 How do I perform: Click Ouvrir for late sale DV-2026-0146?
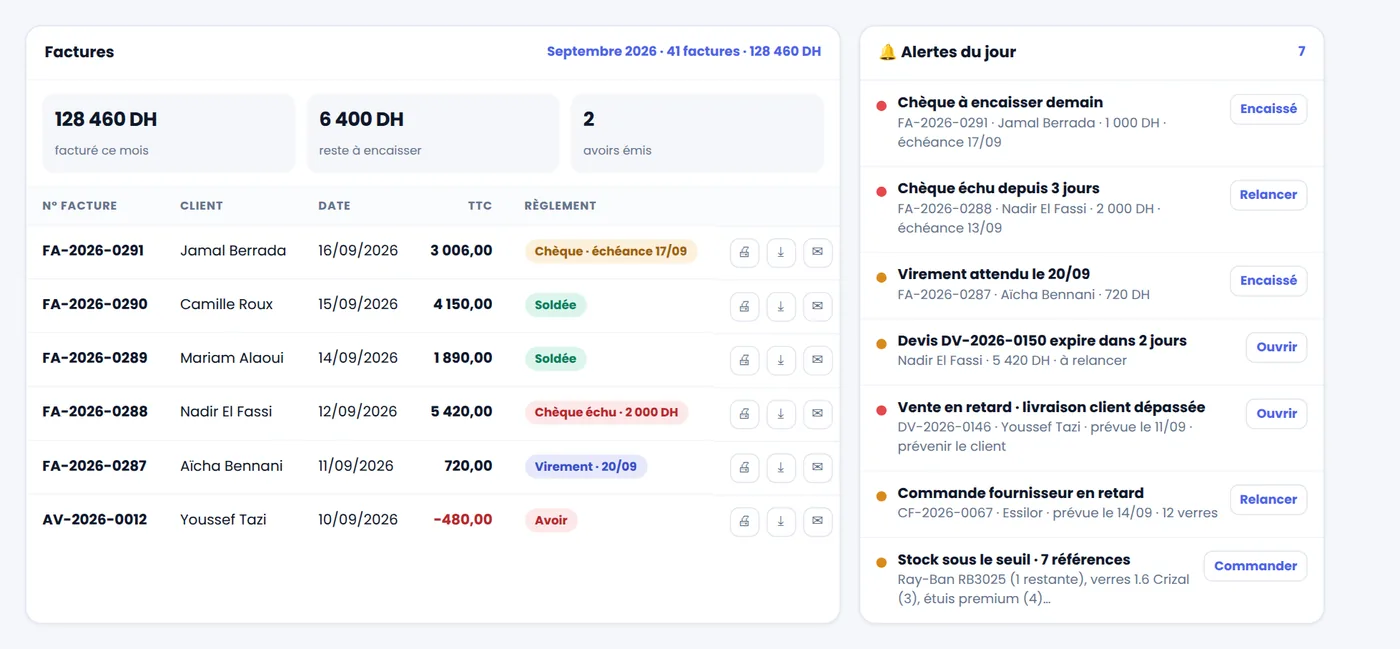[1276, 413]
